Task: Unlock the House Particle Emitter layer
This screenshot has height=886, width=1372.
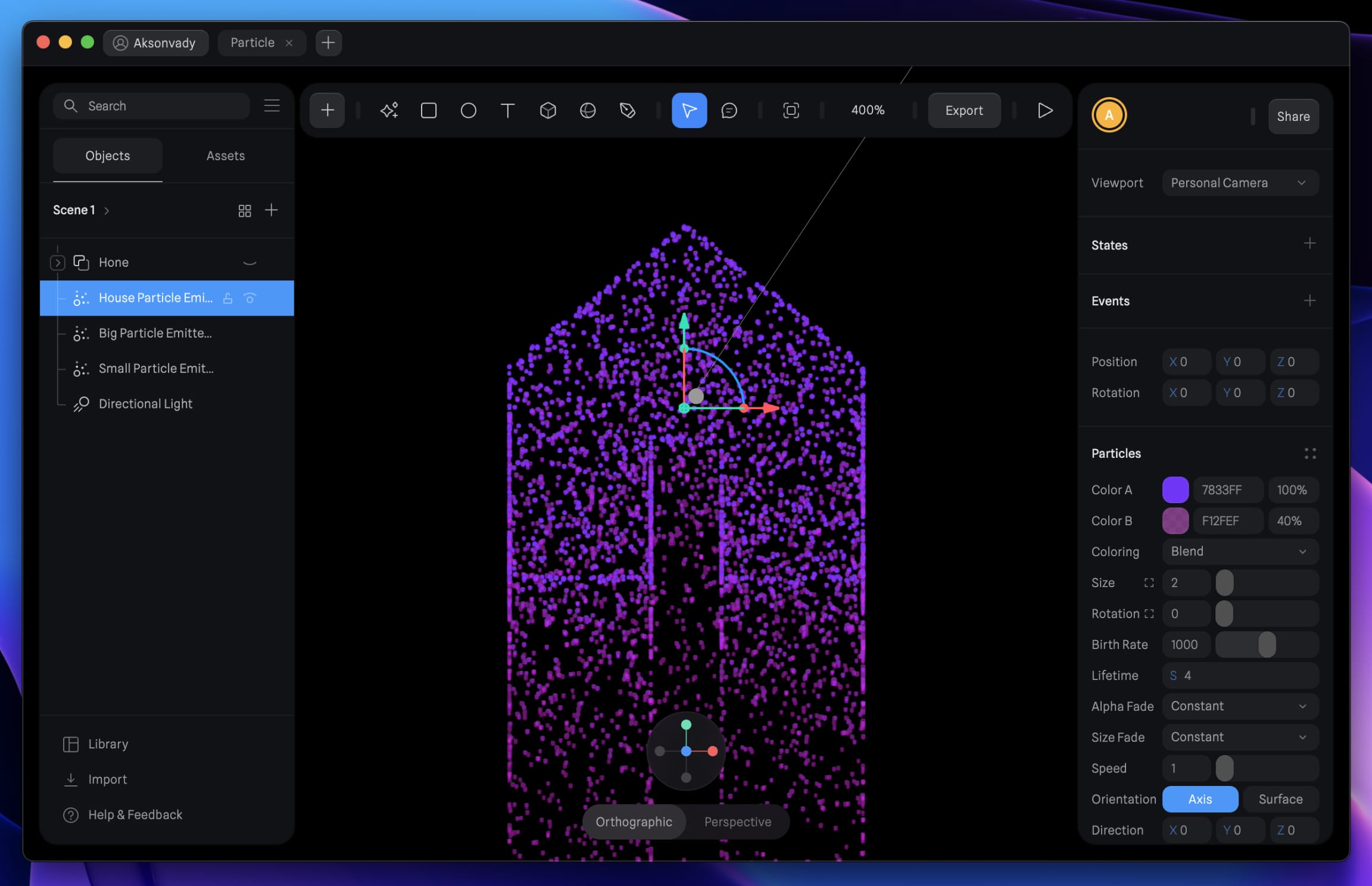Action: tap(228, 298)
